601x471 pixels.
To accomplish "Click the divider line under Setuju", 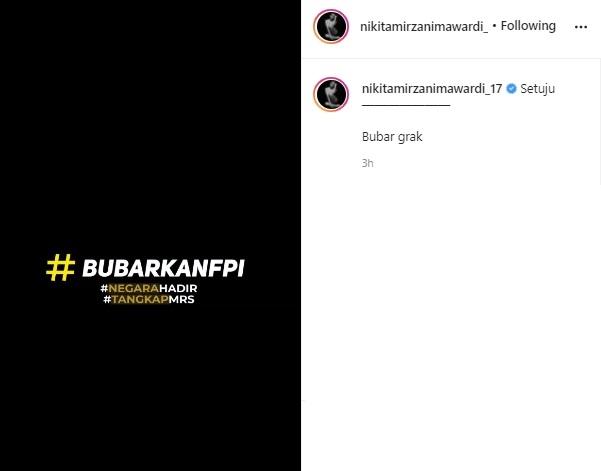I will 406,104.
